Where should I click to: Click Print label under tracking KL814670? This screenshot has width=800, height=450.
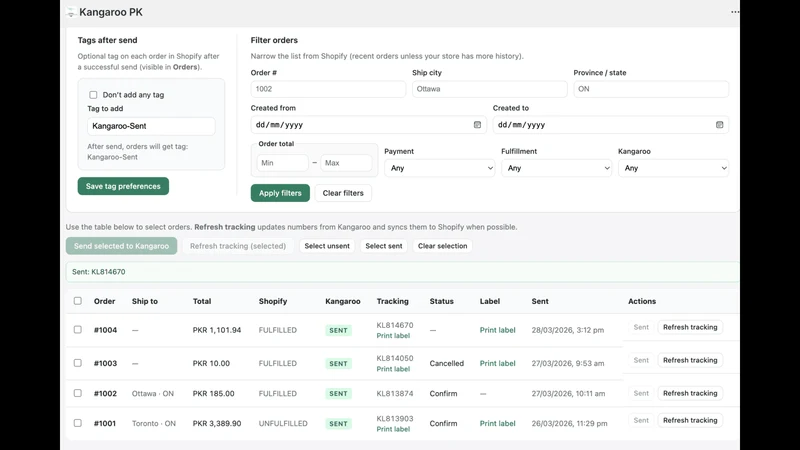[393, 336]
